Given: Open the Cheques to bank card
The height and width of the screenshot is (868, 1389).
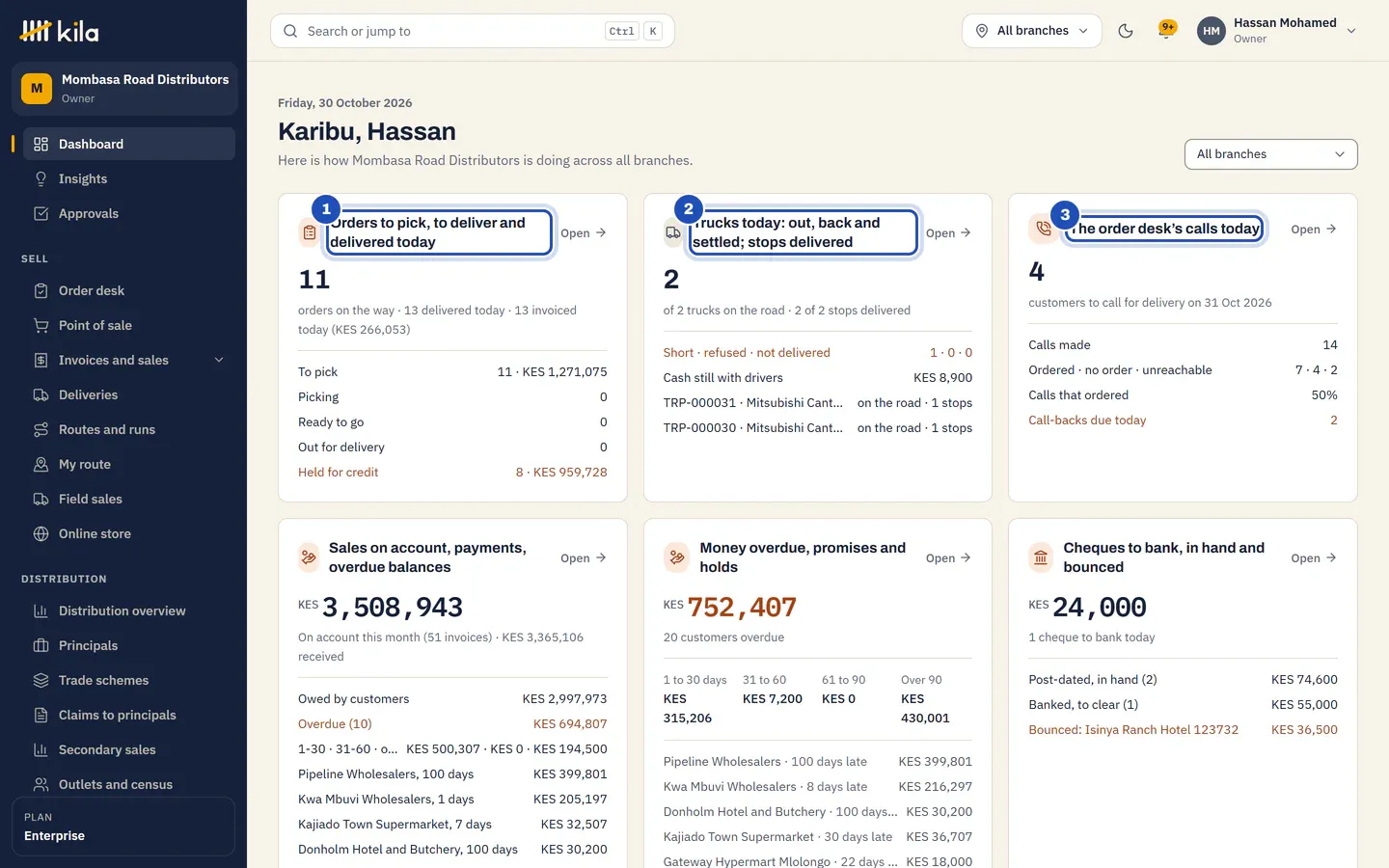Looking at the screenshot, I should (x=1314, y=557).
